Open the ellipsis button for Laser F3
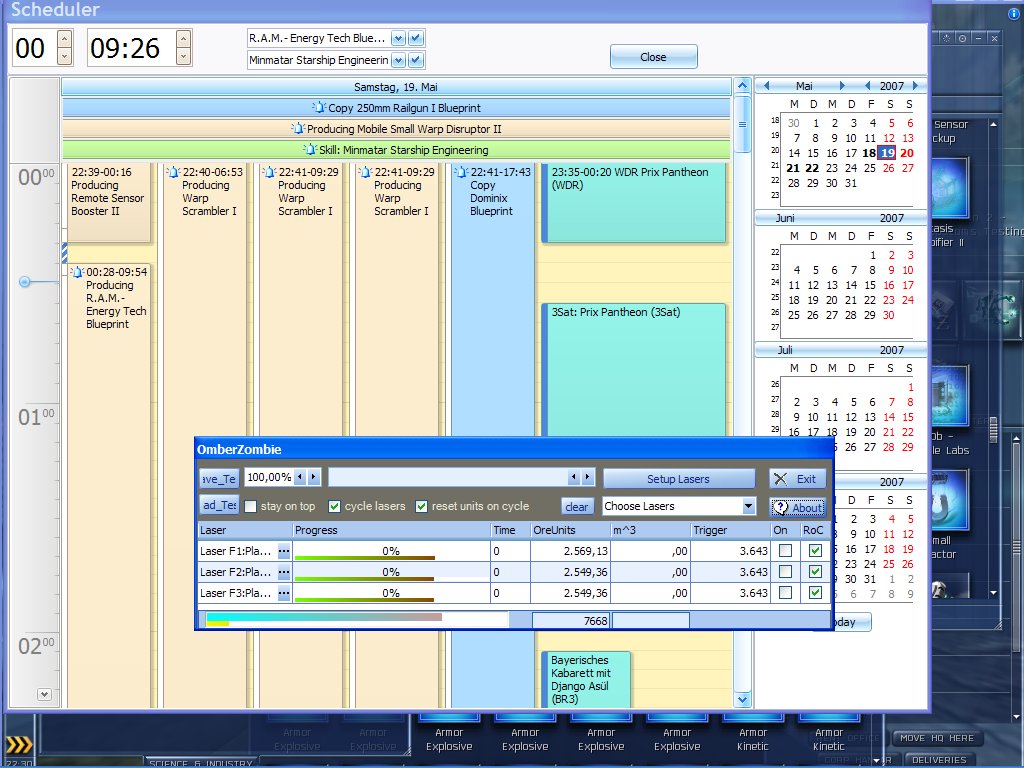The height and width of the screenshot is (768, 1024). [x=283, y=593]
